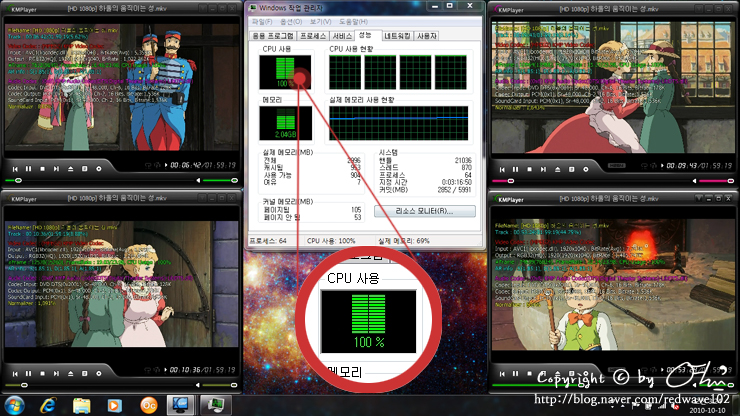740x416 pixels.
Task: Pause the bottom-right KMPlayer fireplace video
Action: pos(516,374)
